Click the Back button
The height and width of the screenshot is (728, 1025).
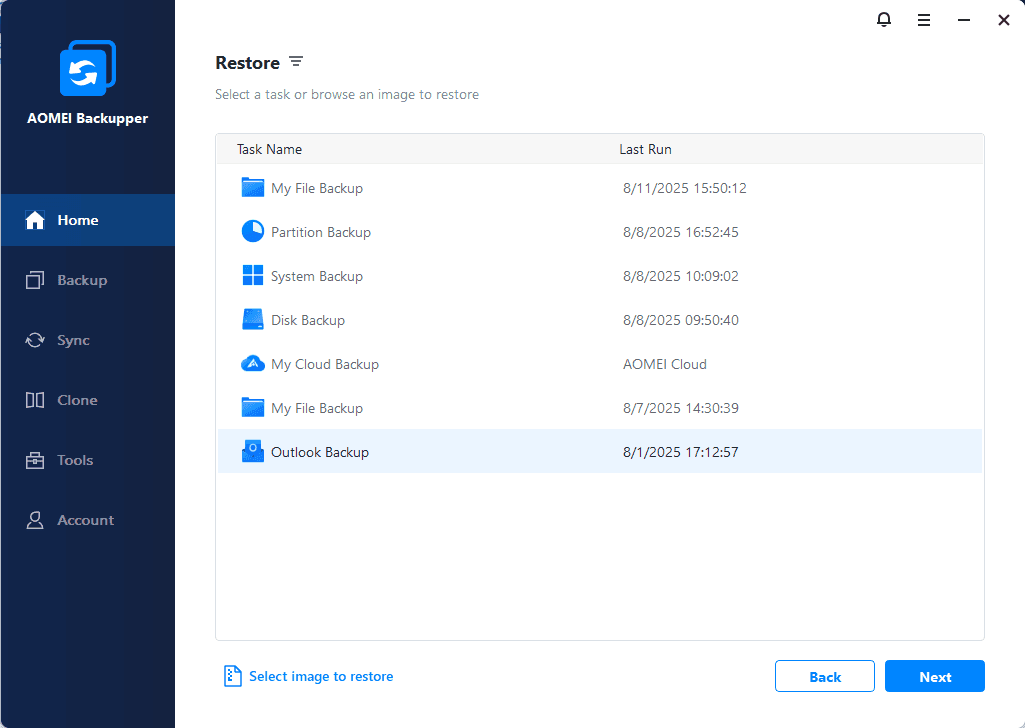(824, 677)
